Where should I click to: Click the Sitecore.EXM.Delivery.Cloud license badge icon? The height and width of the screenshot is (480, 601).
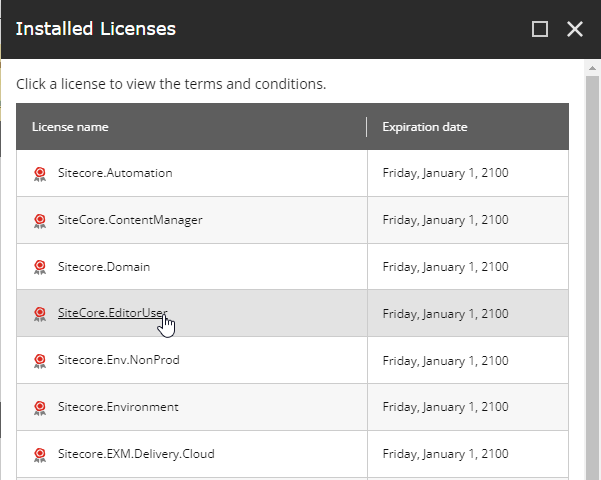tap(40, 455)
